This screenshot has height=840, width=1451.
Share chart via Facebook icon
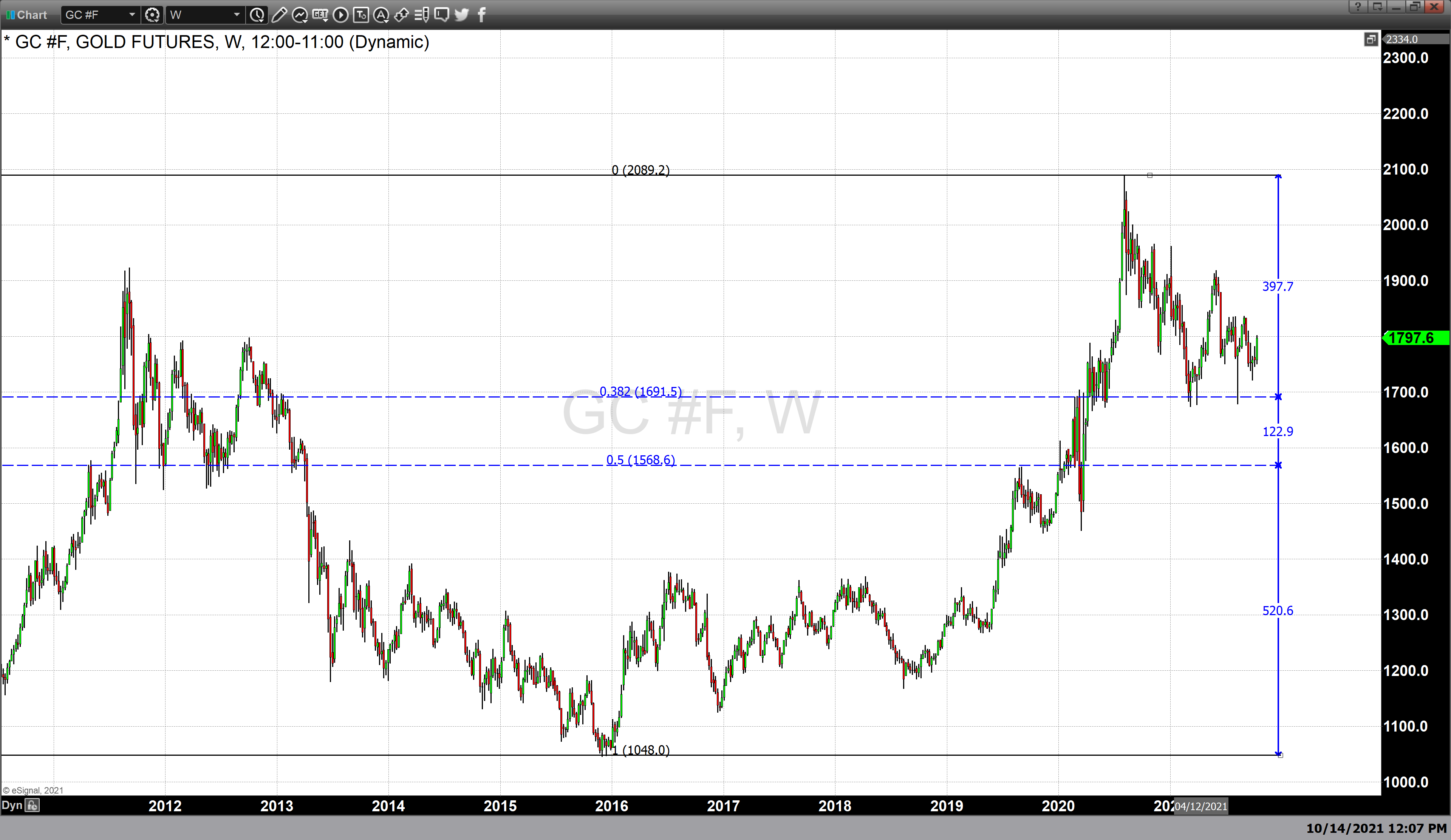tap(482, 15)
